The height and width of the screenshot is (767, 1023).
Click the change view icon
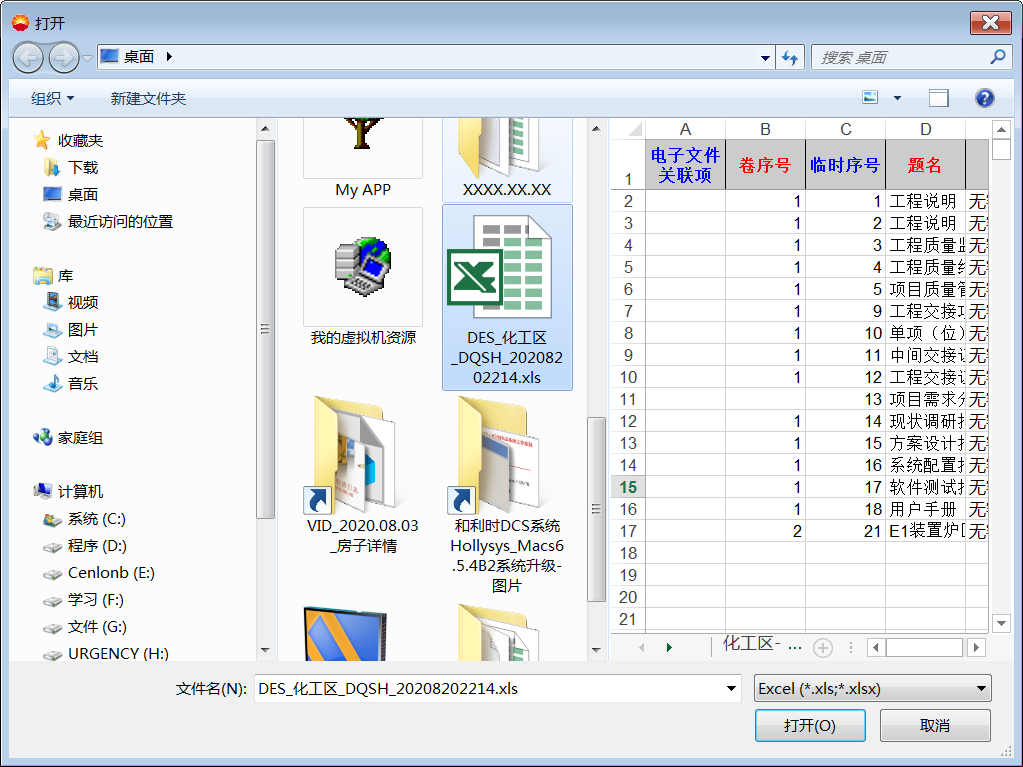click(x=868, y=98)
